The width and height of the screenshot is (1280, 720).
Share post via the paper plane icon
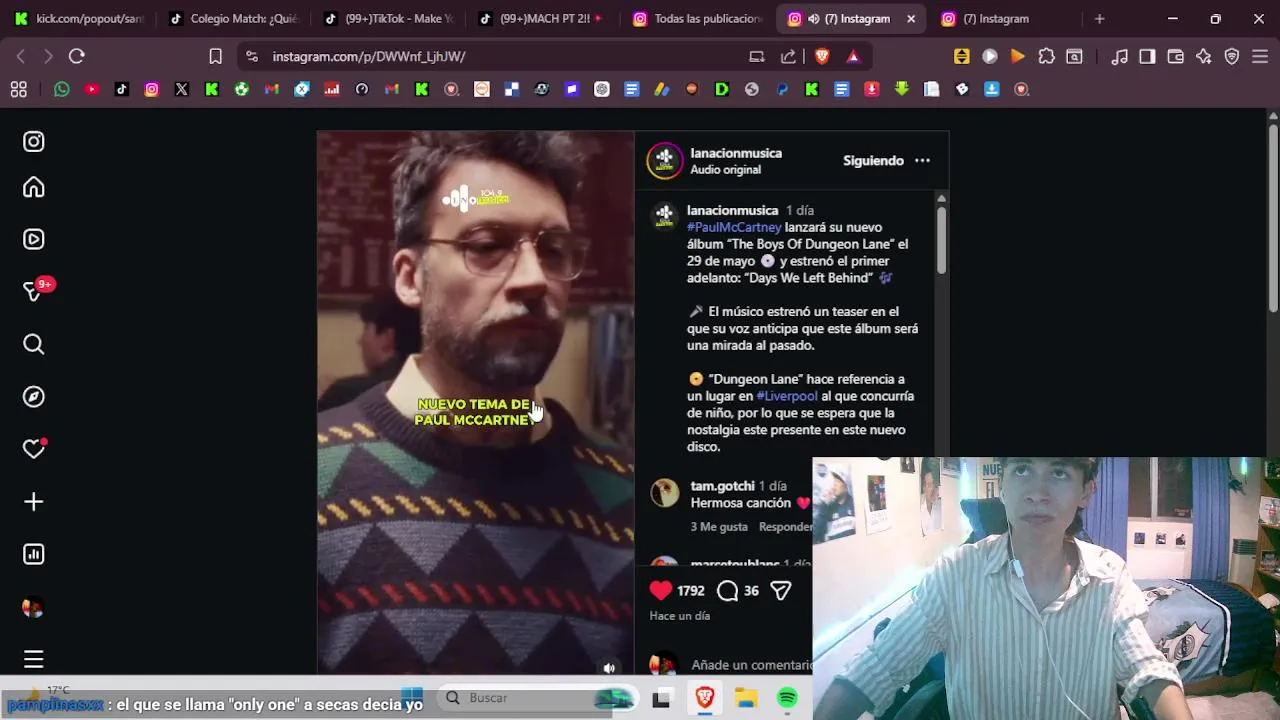point(781,590)
